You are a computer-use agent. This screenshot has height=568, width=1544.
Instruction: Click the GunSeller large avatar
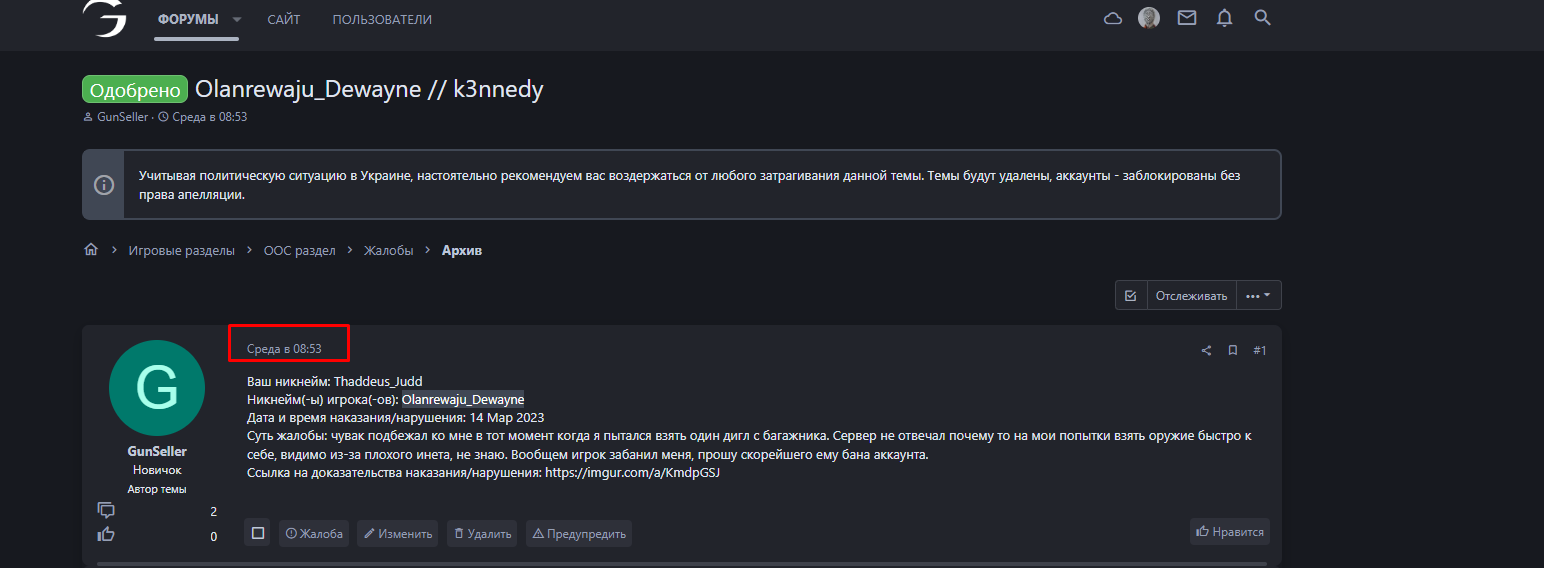coord(157,388)
